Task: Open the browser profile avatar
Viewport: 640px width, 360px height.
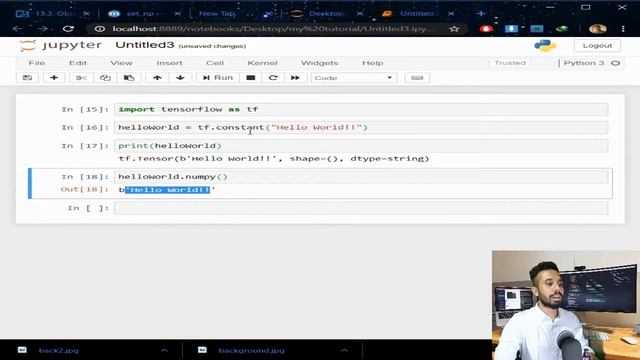Action: (598, 29)
